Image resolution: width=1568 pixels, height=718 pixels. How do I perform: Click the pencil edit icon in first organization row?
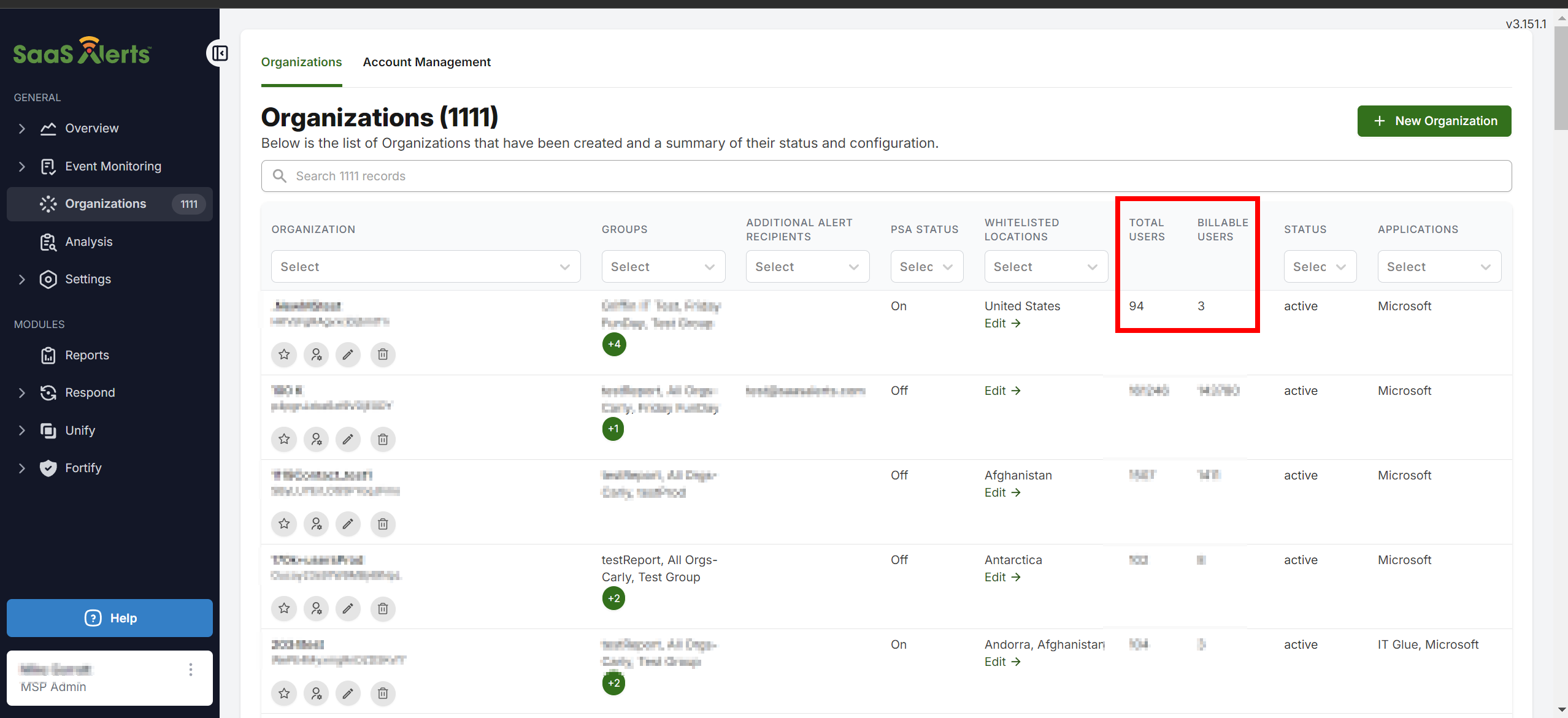click(x=348, y=354)
